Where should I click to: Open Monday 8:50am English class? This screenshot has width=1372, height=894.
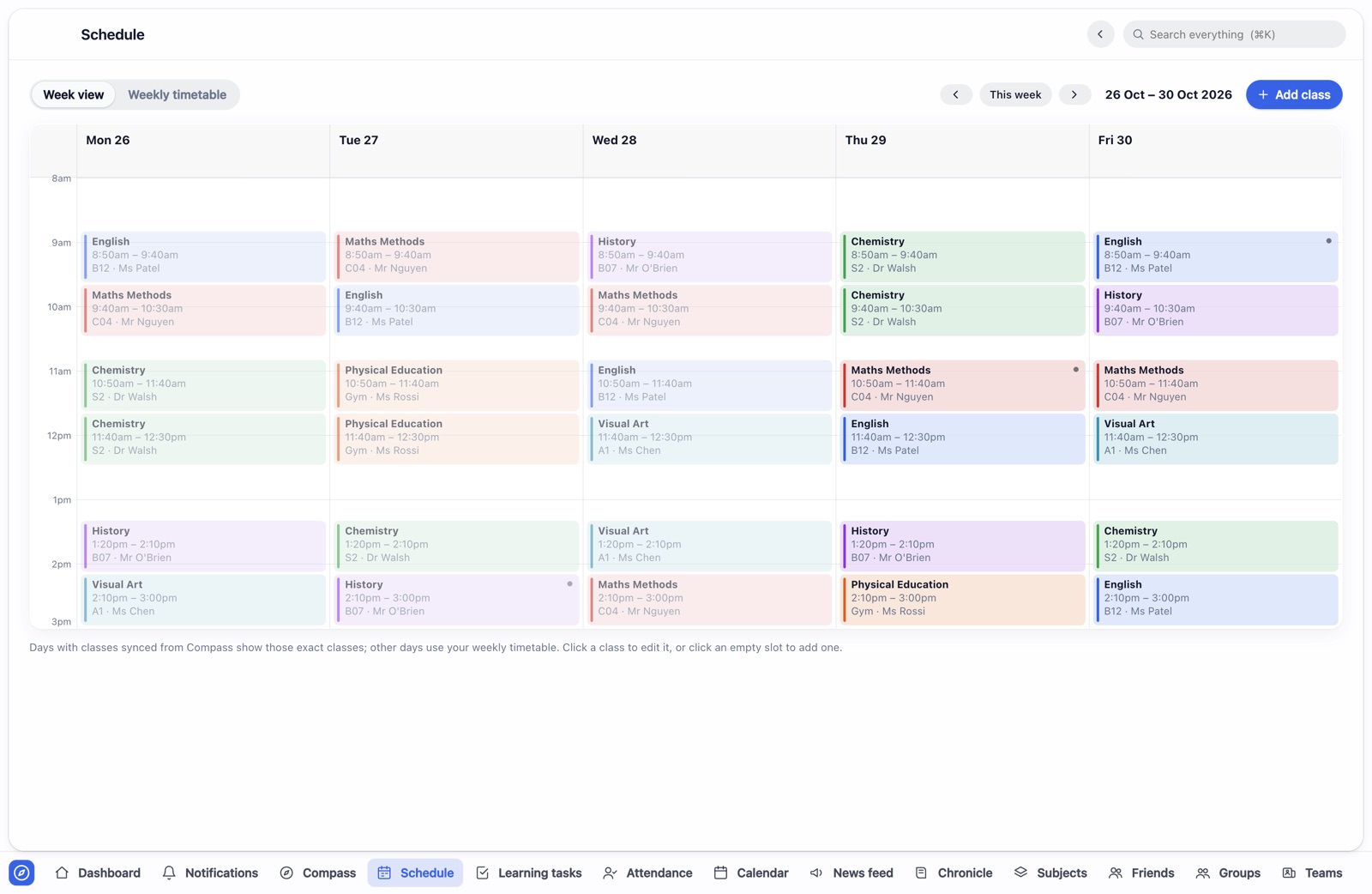[204, 256]
